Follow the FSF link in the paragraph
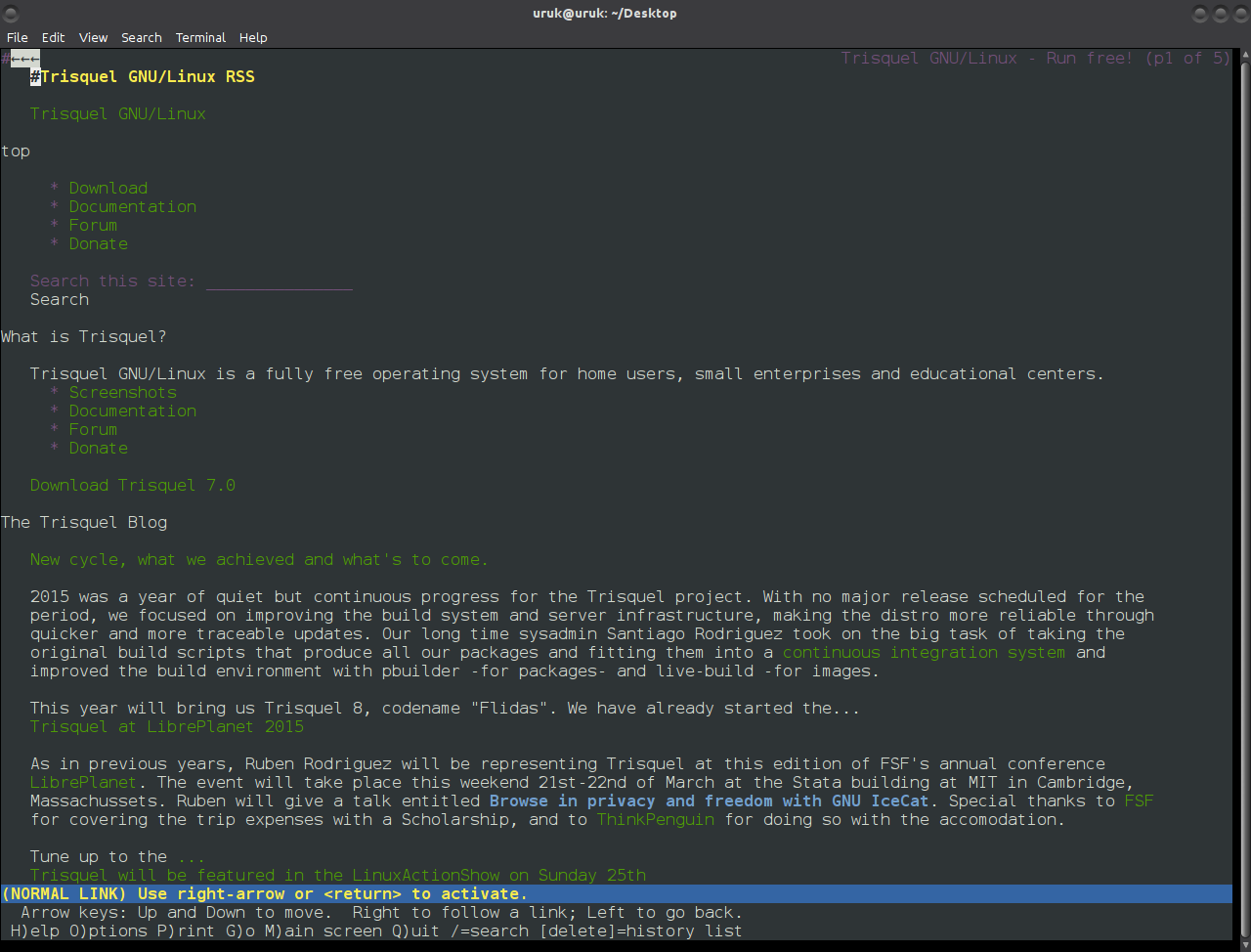Viewport: 1251px width, 952px height. (x=1140, y=801)
